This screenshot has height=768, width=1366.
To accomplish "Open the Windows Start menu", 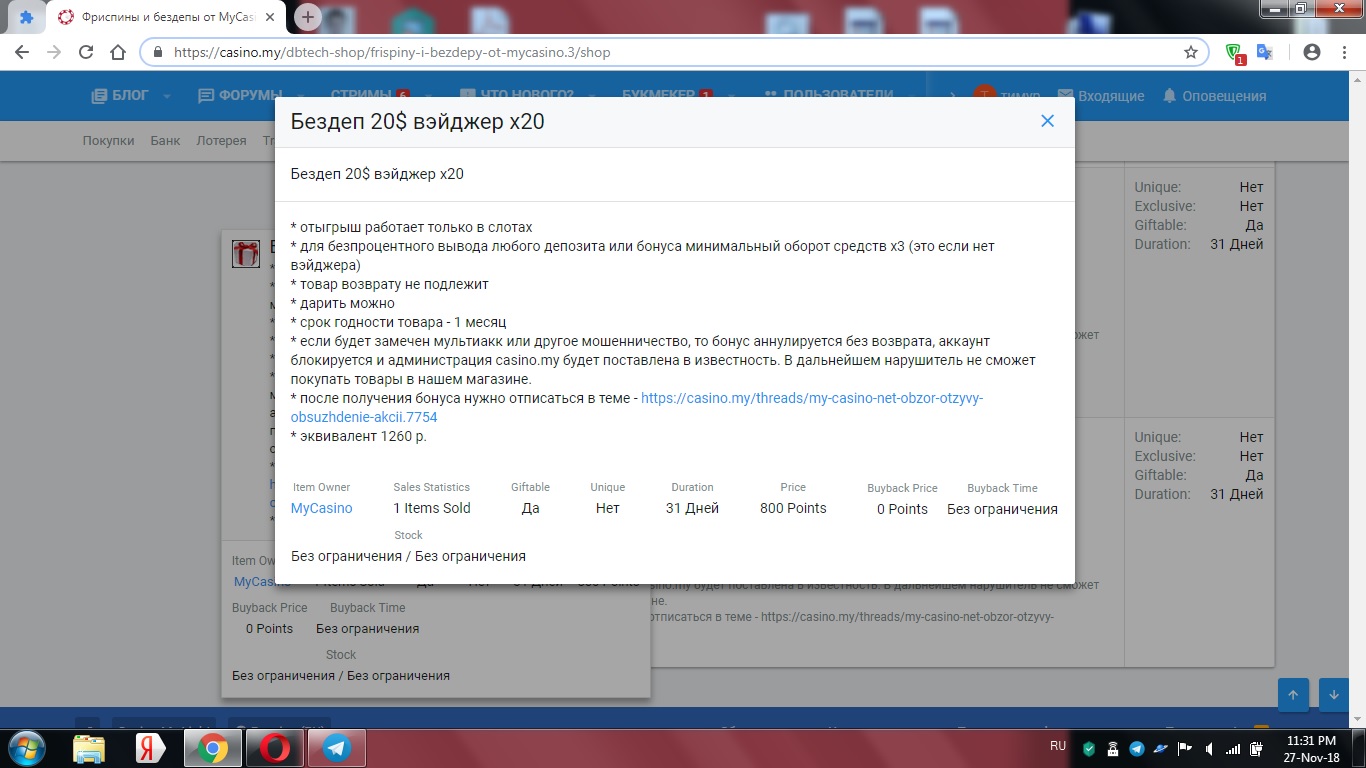I will point(26,748).
